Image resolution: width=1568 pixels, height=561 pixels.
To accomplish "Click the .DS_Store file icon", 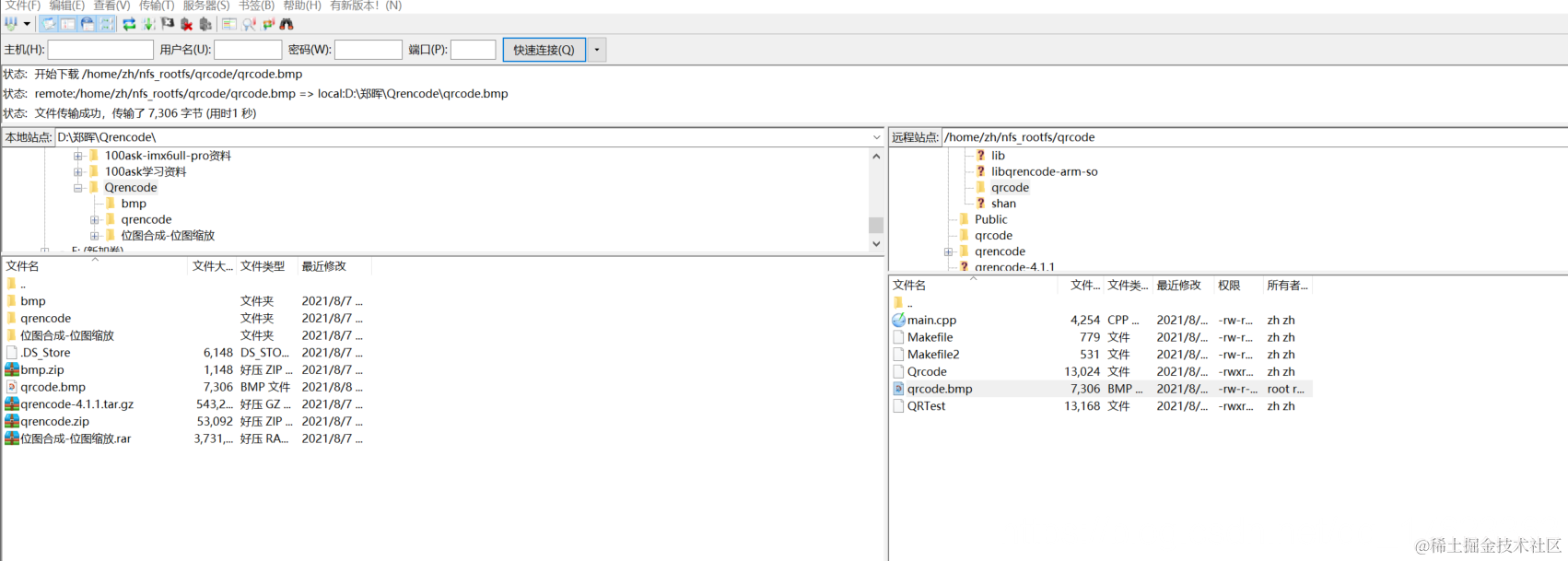I will [x=12, y=353].
